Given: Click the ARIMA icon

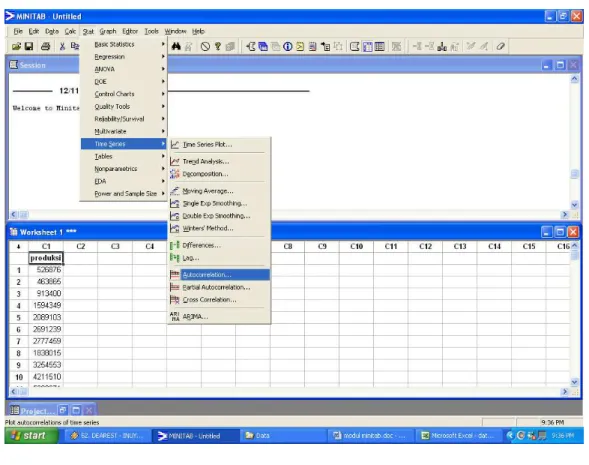Looking at the screenshot, I should (x=175, y=316).
